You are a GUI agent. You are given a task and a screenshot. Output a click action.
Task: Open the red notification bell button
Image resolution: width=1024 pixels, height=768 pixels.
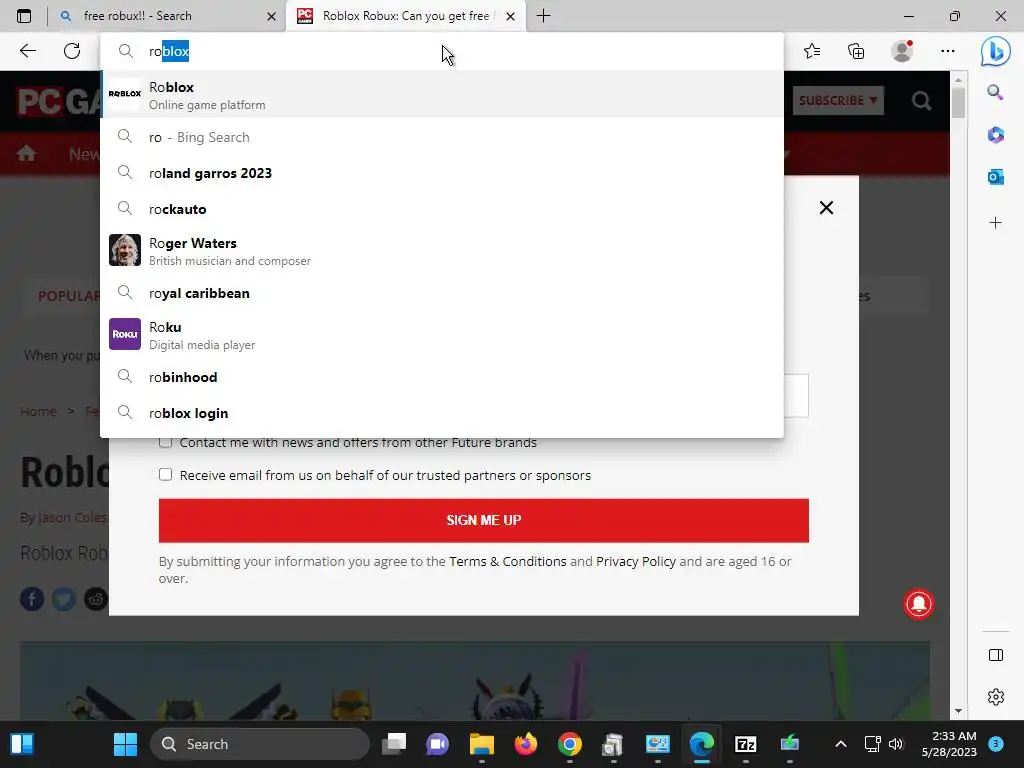918,603
